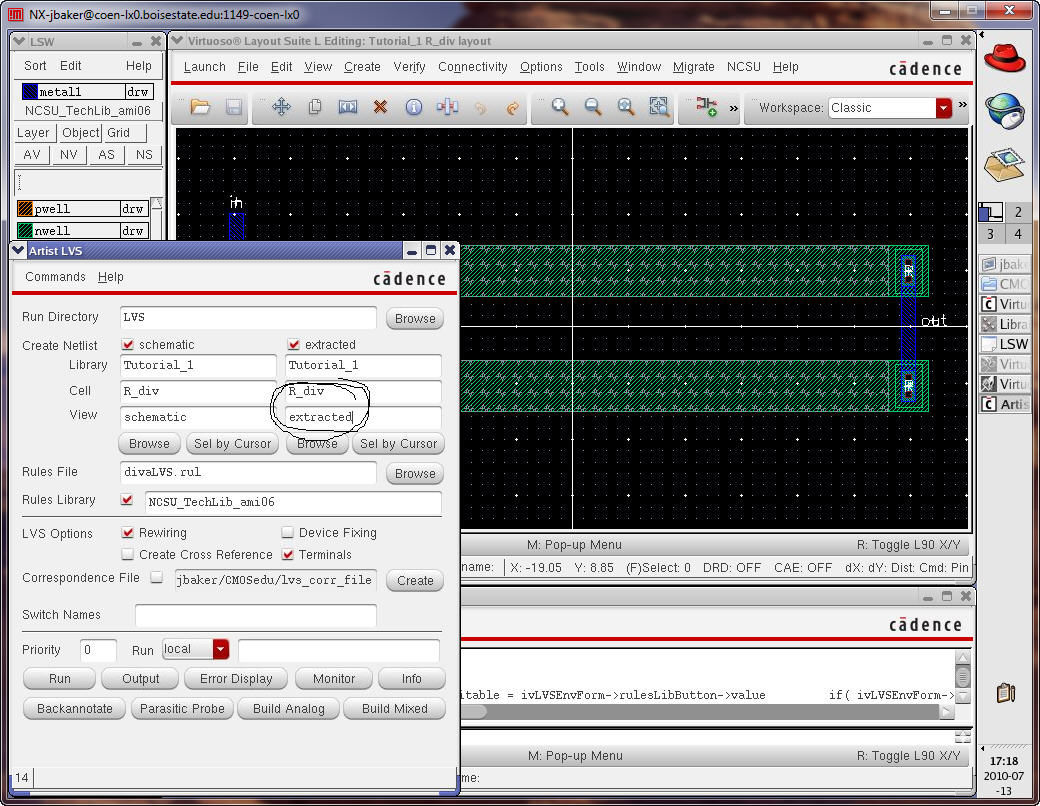Expand the toolbar overflow after Workspace
The image size is (1040, 806).
pyautogui.click(x=963, y=106)
